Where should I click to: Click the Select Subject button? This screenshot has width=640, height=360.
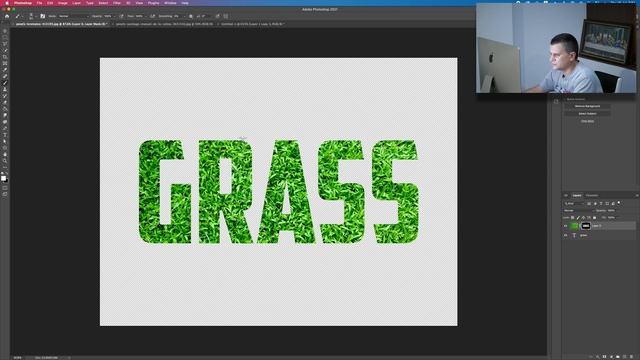pos(587,113)
